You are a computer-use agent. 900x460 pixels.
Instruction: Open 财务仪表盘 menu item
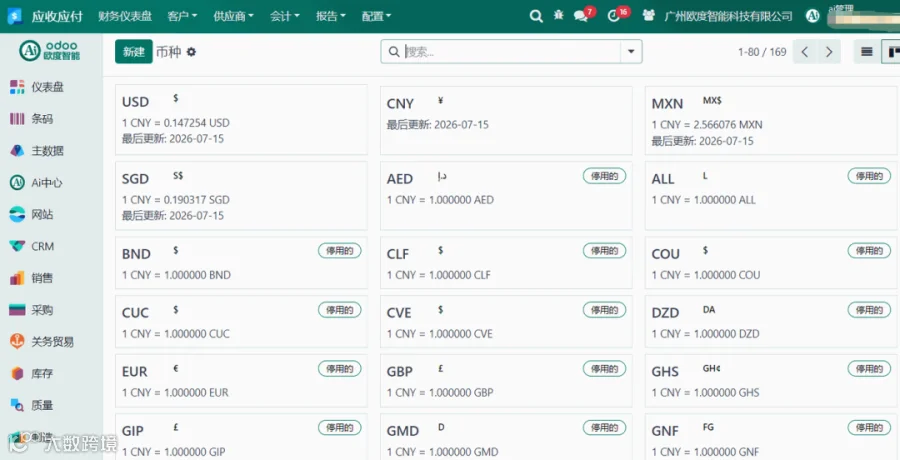coord(125,16)
